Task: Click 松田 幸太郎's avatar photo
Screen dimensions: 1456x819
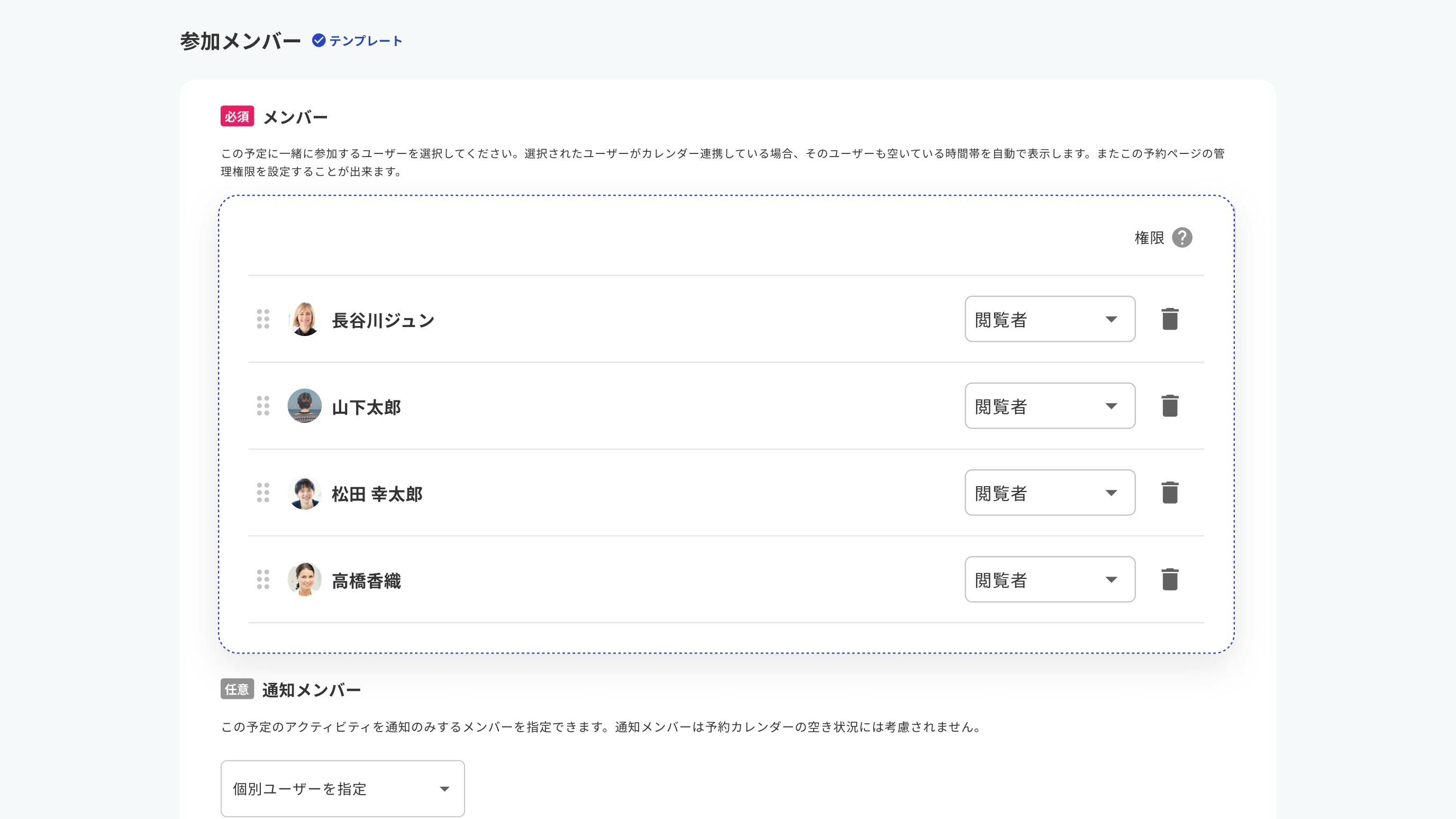Action: [305, 493]
